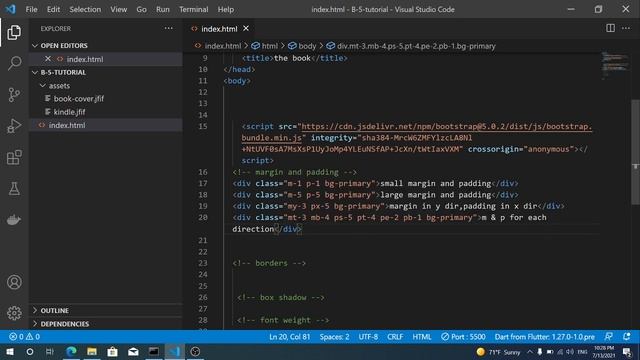Open the Edit menu
The width and height of the screenshot is (640, 360).
tap(53, 9)
